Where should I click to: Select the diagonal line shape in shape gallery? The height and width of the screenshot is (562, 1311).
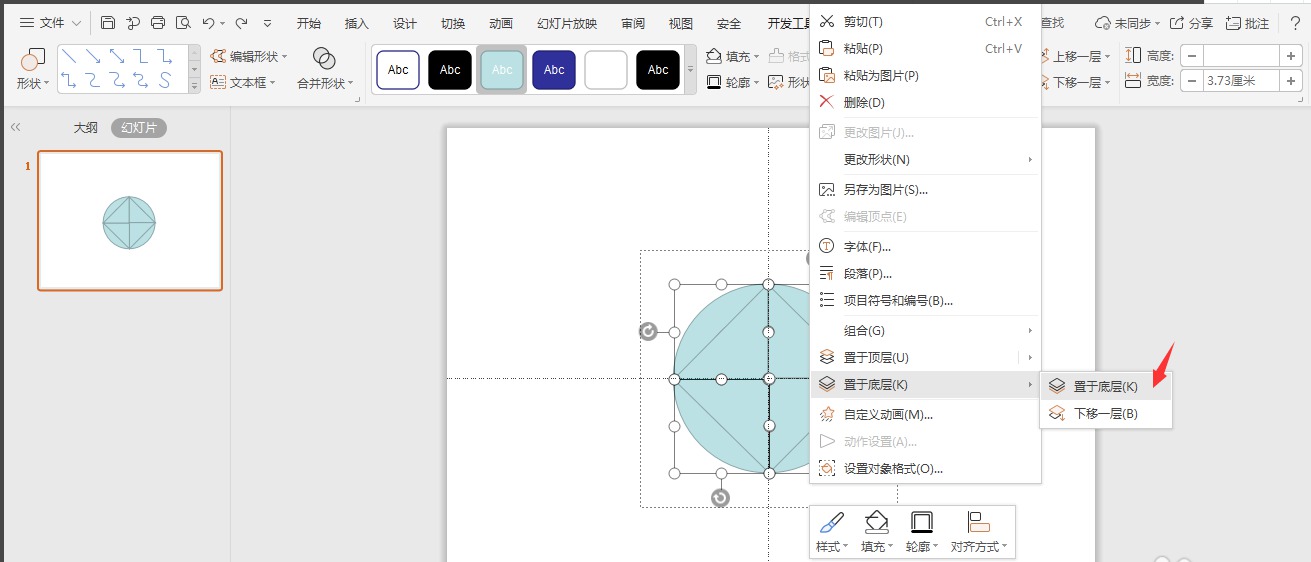(x=71, y=58)
